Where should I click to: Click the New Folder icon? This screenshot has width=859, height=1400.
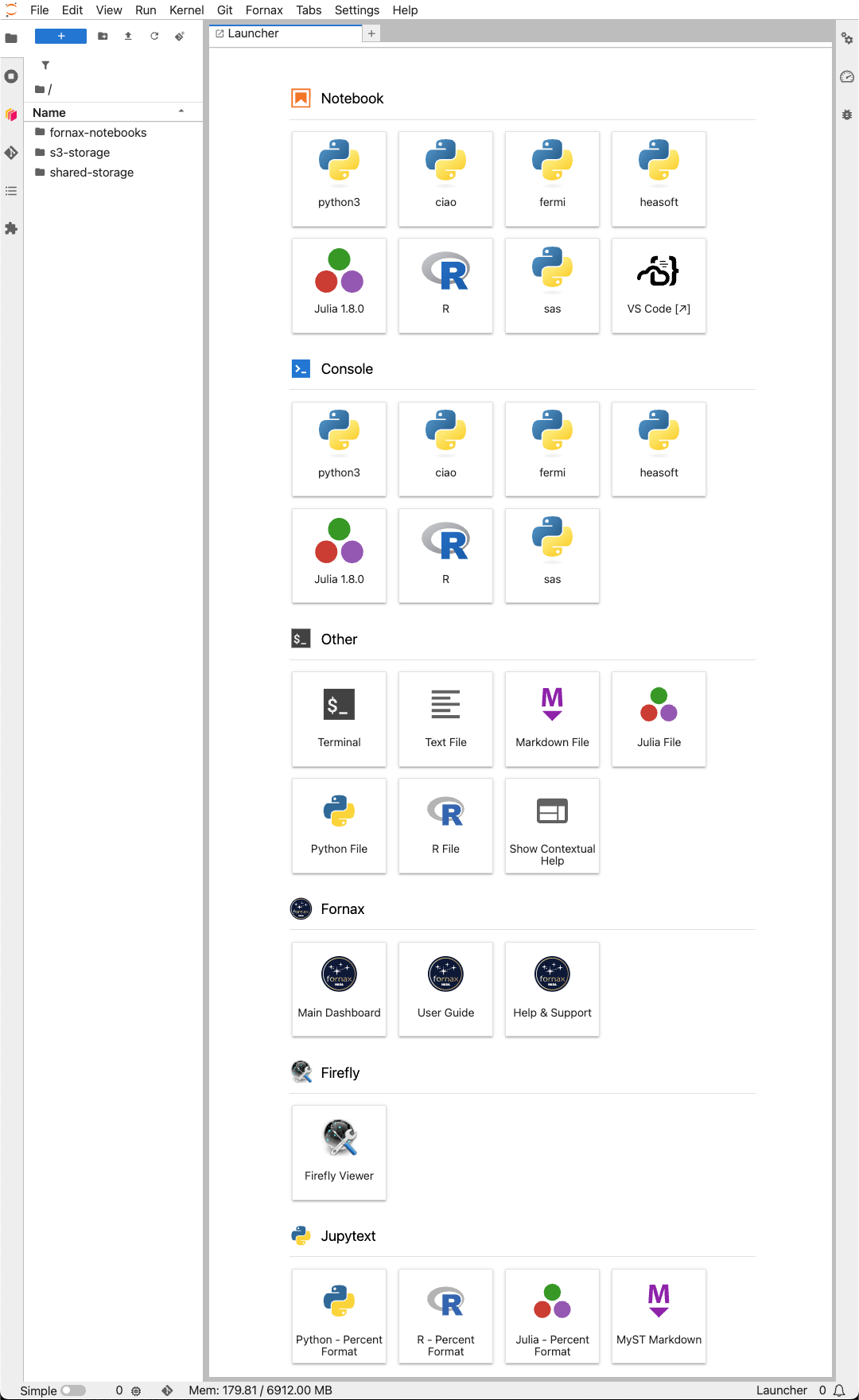tap(103, 37)
